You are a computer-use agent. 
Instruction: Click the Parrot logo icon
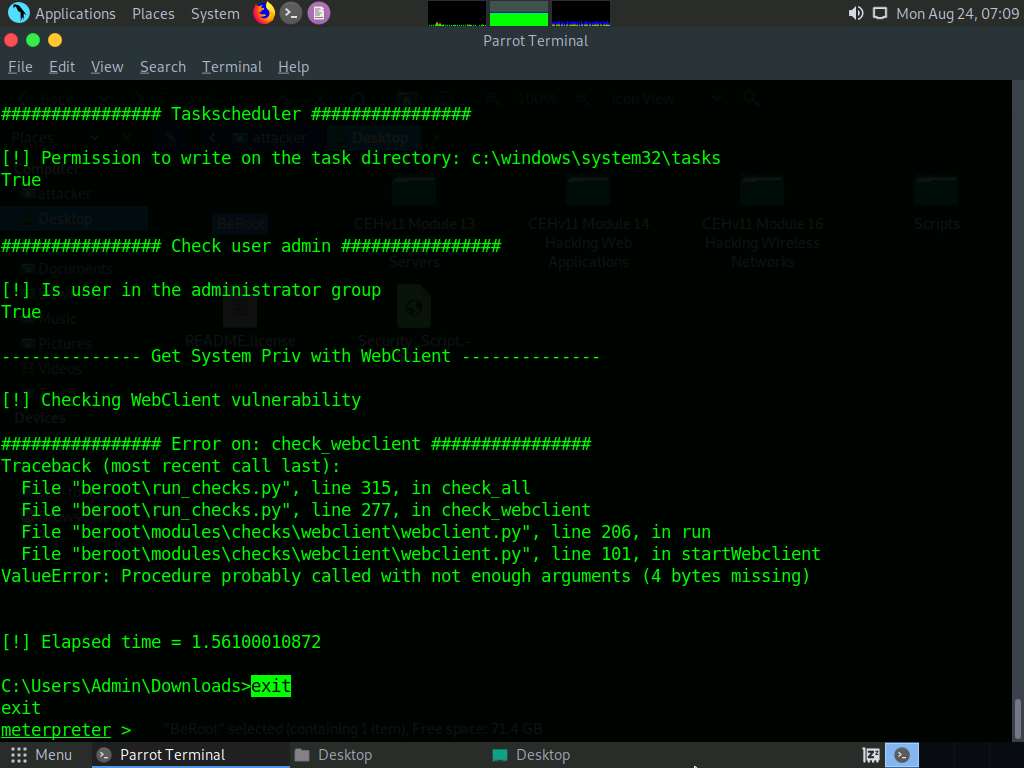tap(18, 13)
